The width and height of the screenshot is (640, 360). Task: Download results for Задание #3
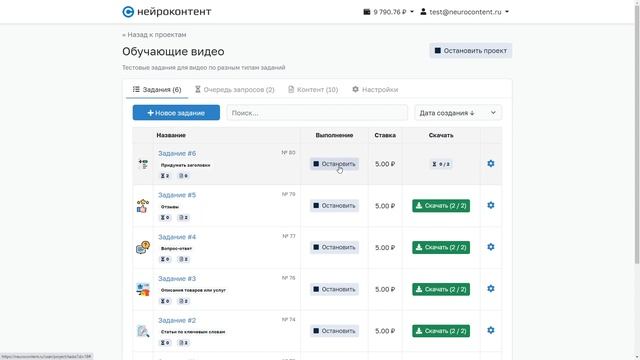441,289
